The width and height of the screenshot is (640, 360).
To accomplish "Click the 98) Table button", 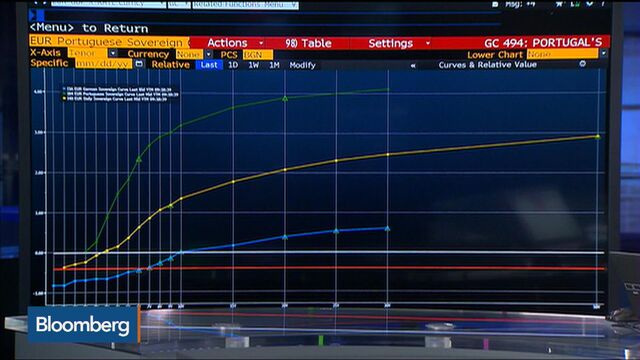I will [x=308, y=43].
